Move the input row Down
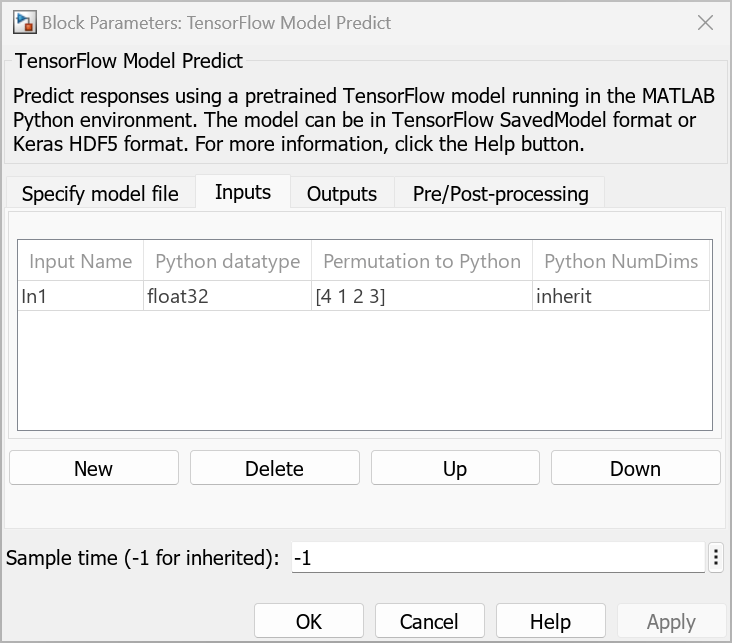The height and width of the screenshot is (643, 732). tap(635, 468)
